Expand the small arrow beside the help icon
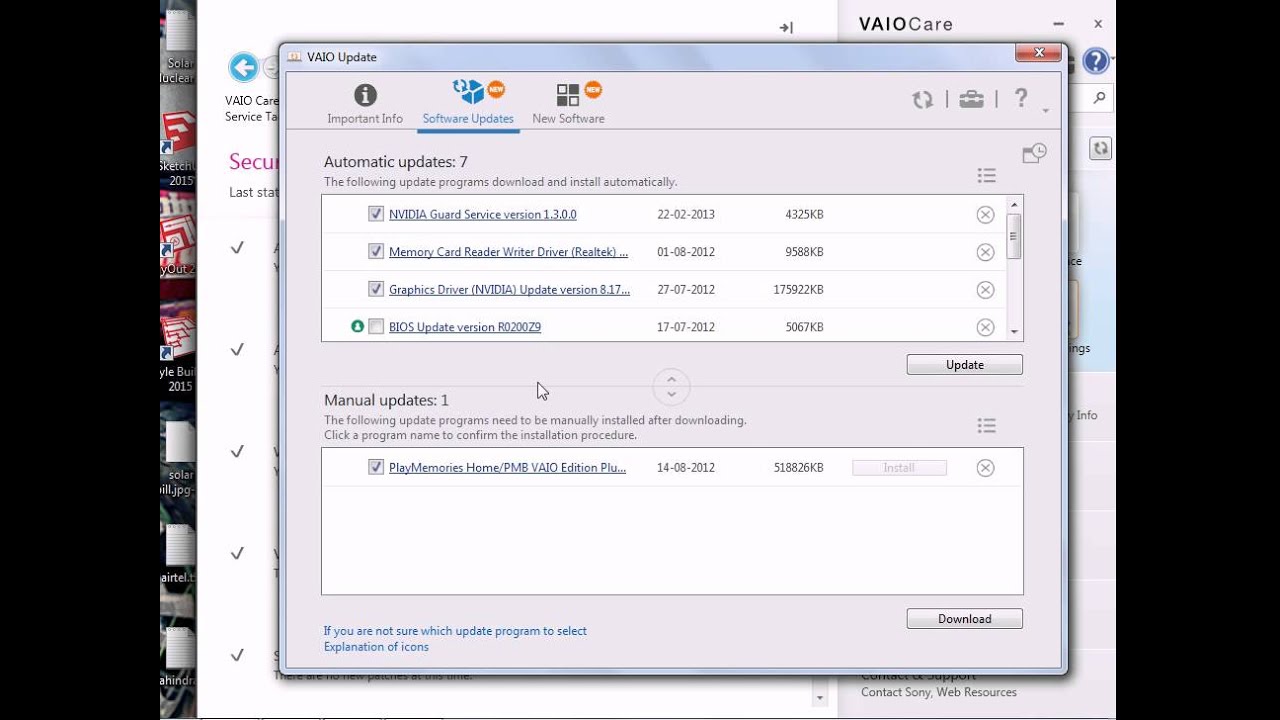 click(x=1045, y=111)
